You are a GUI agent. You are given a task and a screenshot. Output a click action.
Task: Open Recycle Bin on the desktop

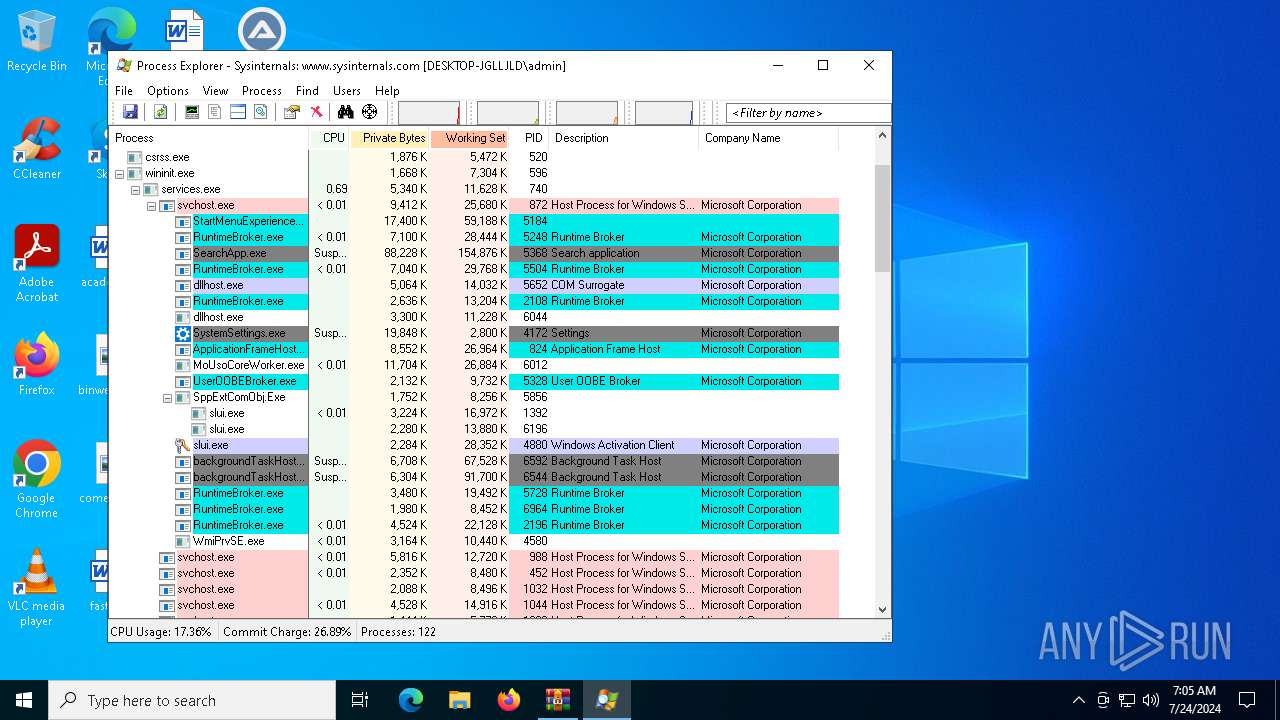point(37,42)
